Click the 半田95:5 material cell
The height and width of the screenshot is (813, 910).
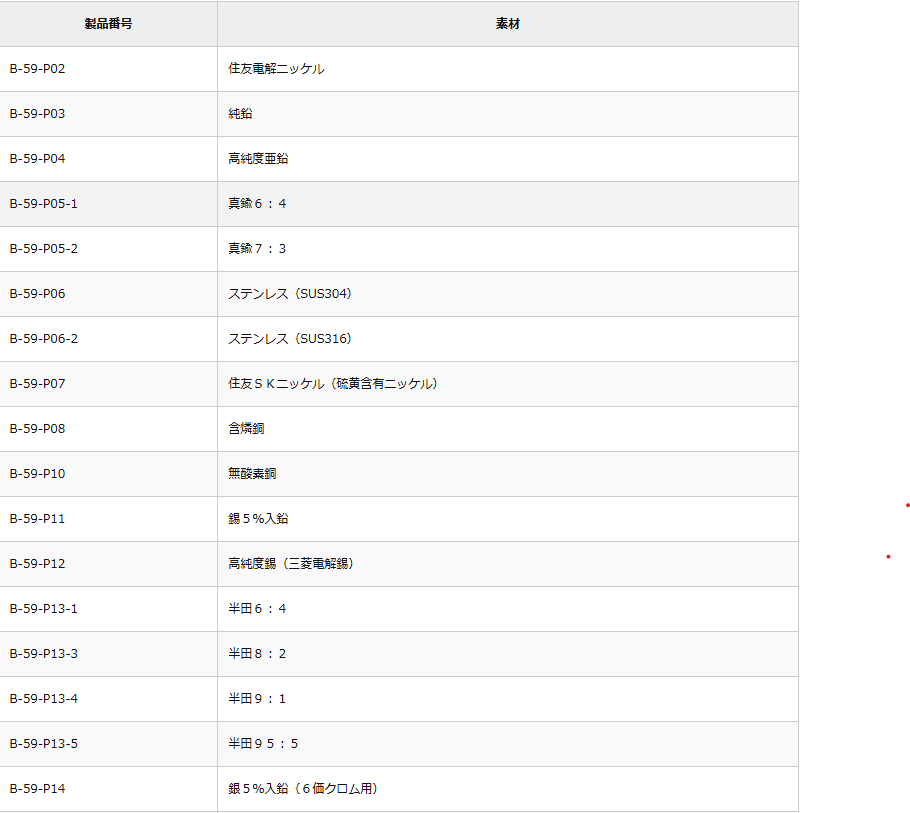coord(263,744)
